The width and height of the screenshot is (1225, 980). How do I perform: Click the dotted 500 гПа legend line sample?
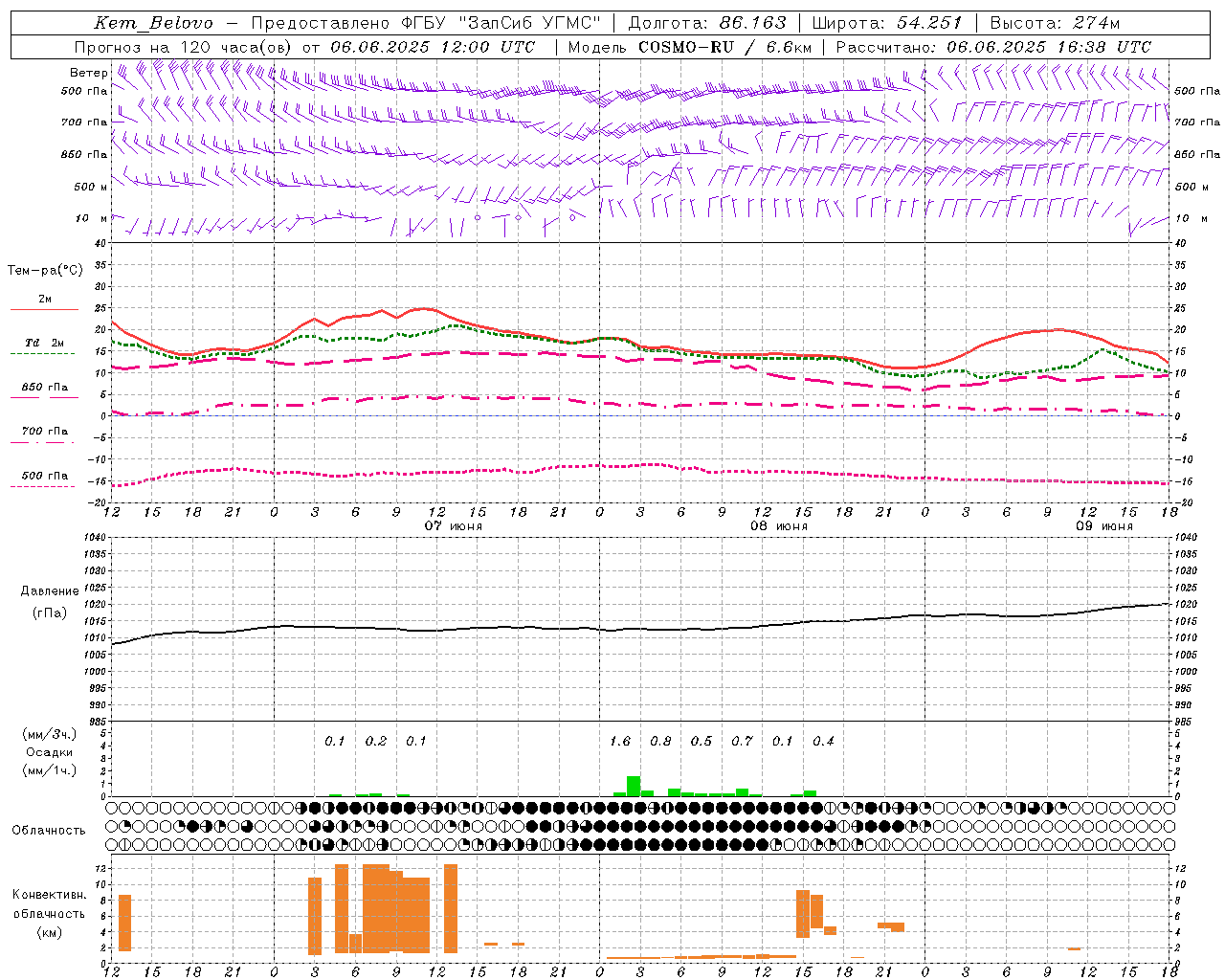pyautogui.click(x=42, y=486)
